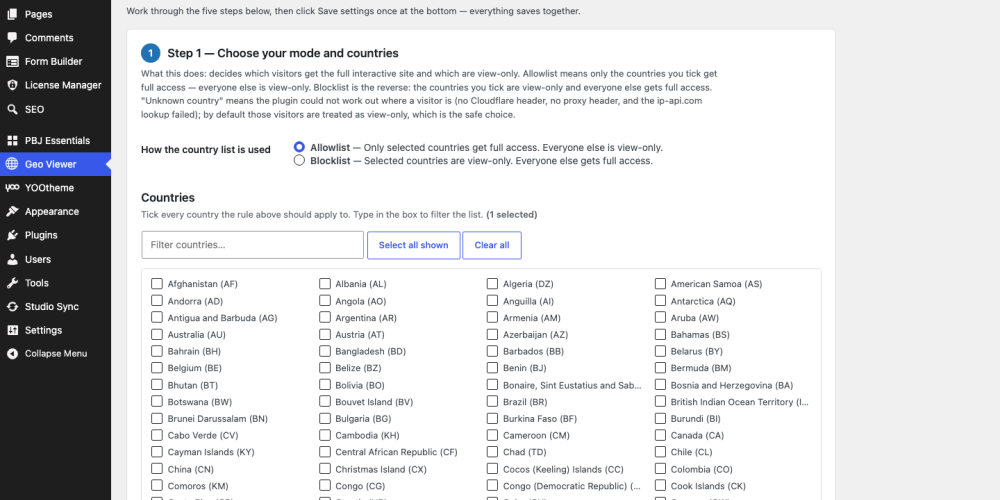Tick the Cook Islands (CK) checkbox
Screen dimensions: 1000x500
(x=660, y=486)
